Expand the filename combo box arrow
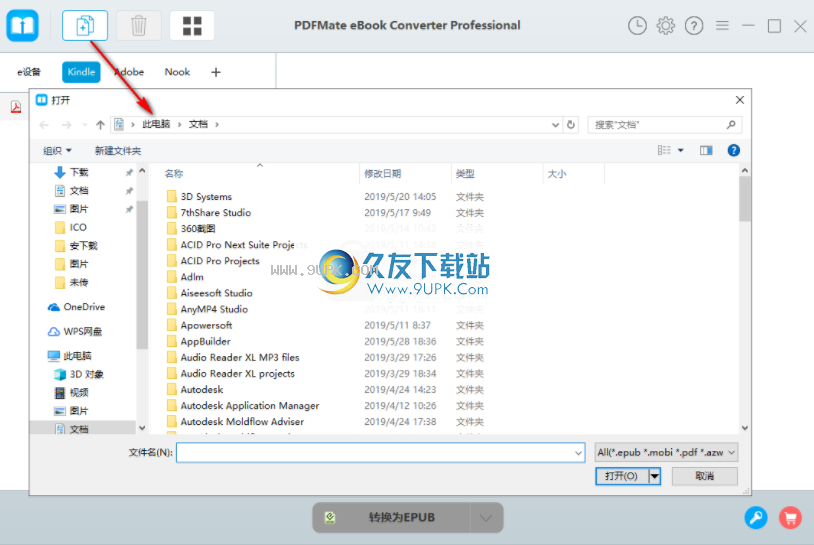Viewport: 814px width, 545px height. pyautogui.click(x=578, y=453)
